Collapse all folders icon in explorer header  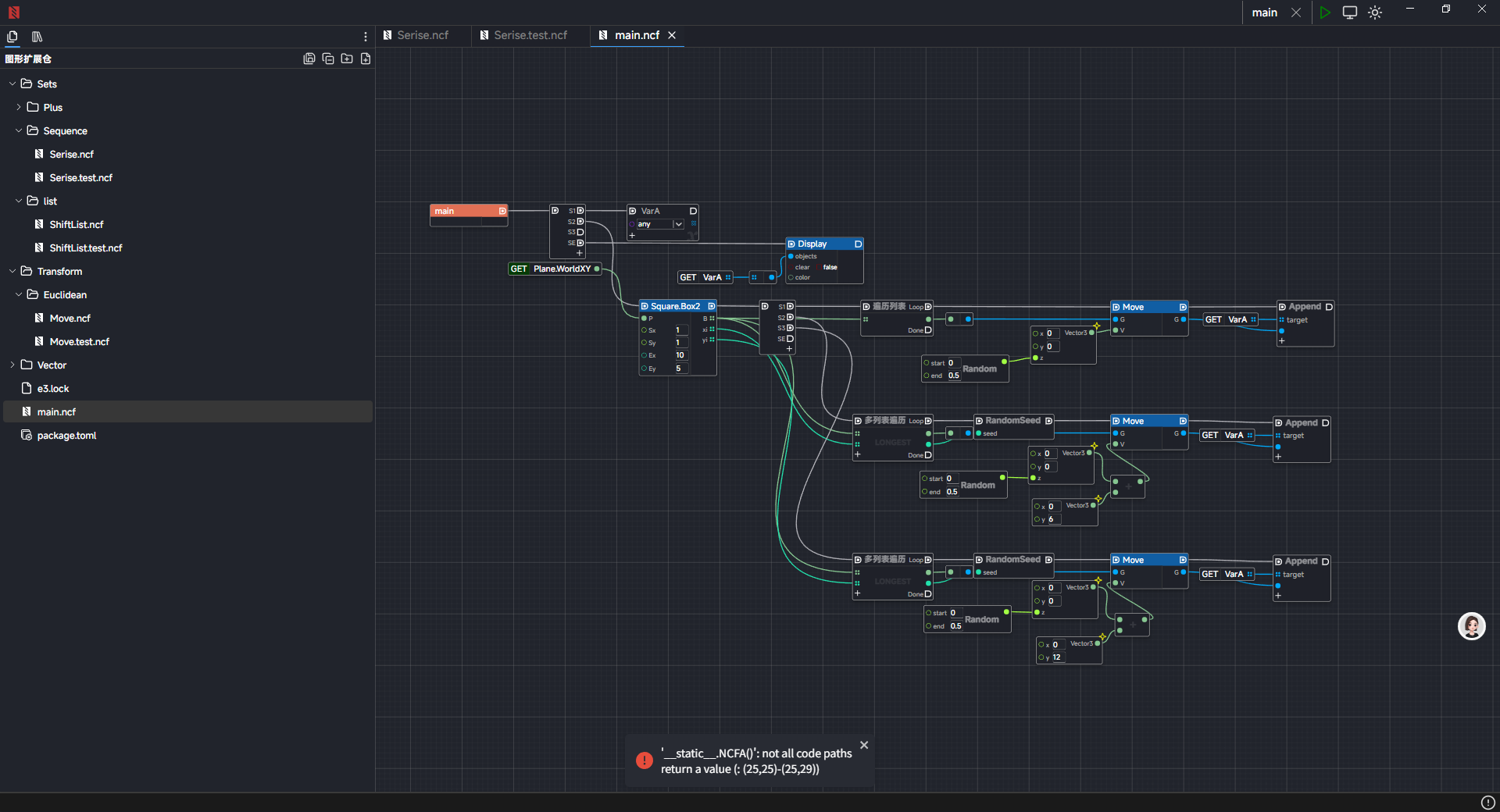pos(328,59)
